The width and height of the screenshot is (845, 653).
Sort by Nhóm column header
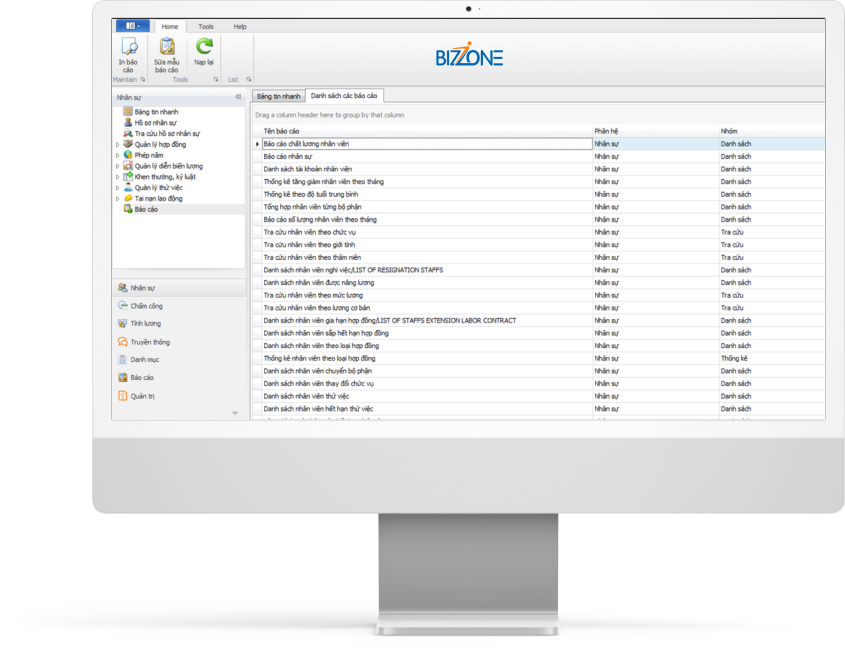click(x=772, y=131)
